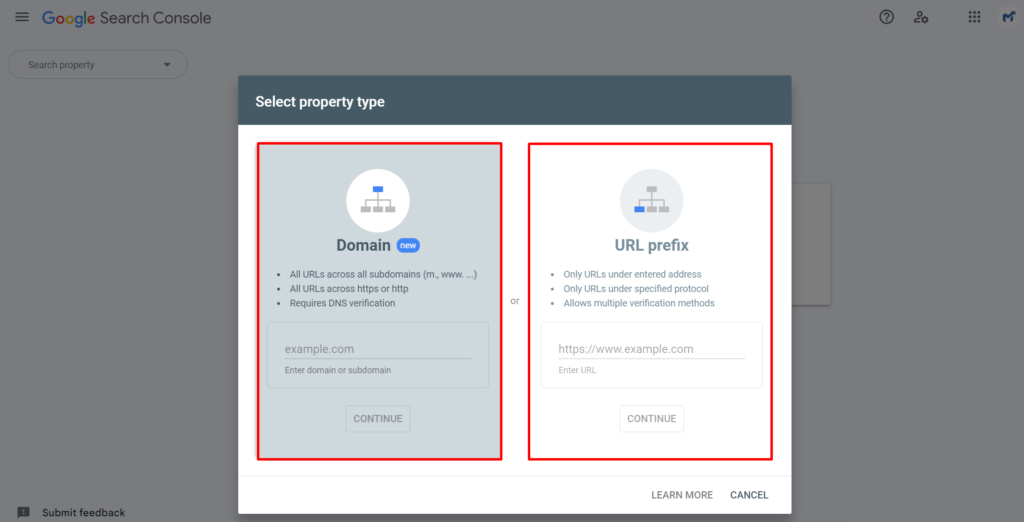
Task: Click CONTINUE under Domain
Action: point(378,419)
